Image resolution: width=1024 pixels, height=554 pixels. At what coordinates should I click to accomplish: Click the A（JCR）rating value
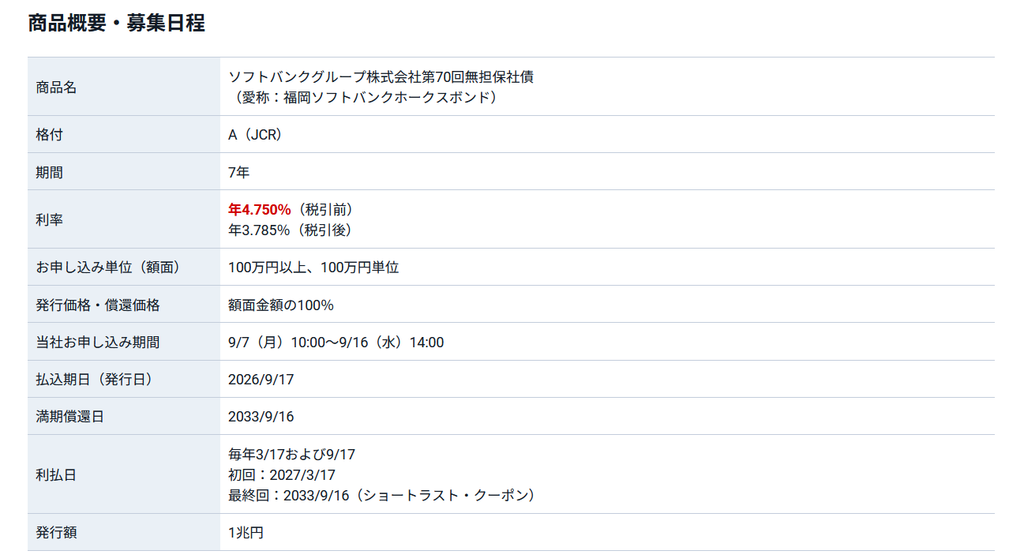click(255, 135)
